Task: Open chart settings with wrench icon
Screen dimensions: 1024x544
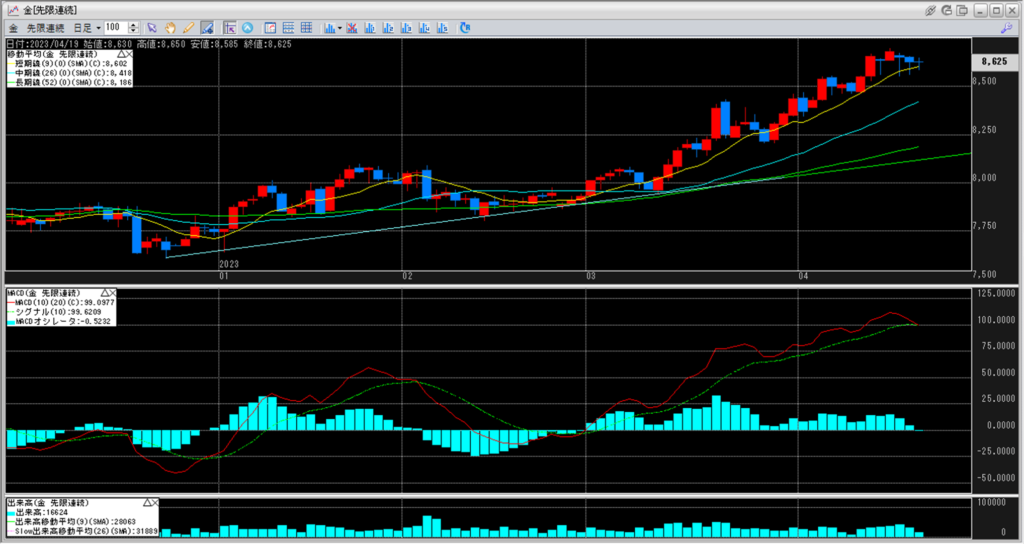Action: coord(1006,28)
